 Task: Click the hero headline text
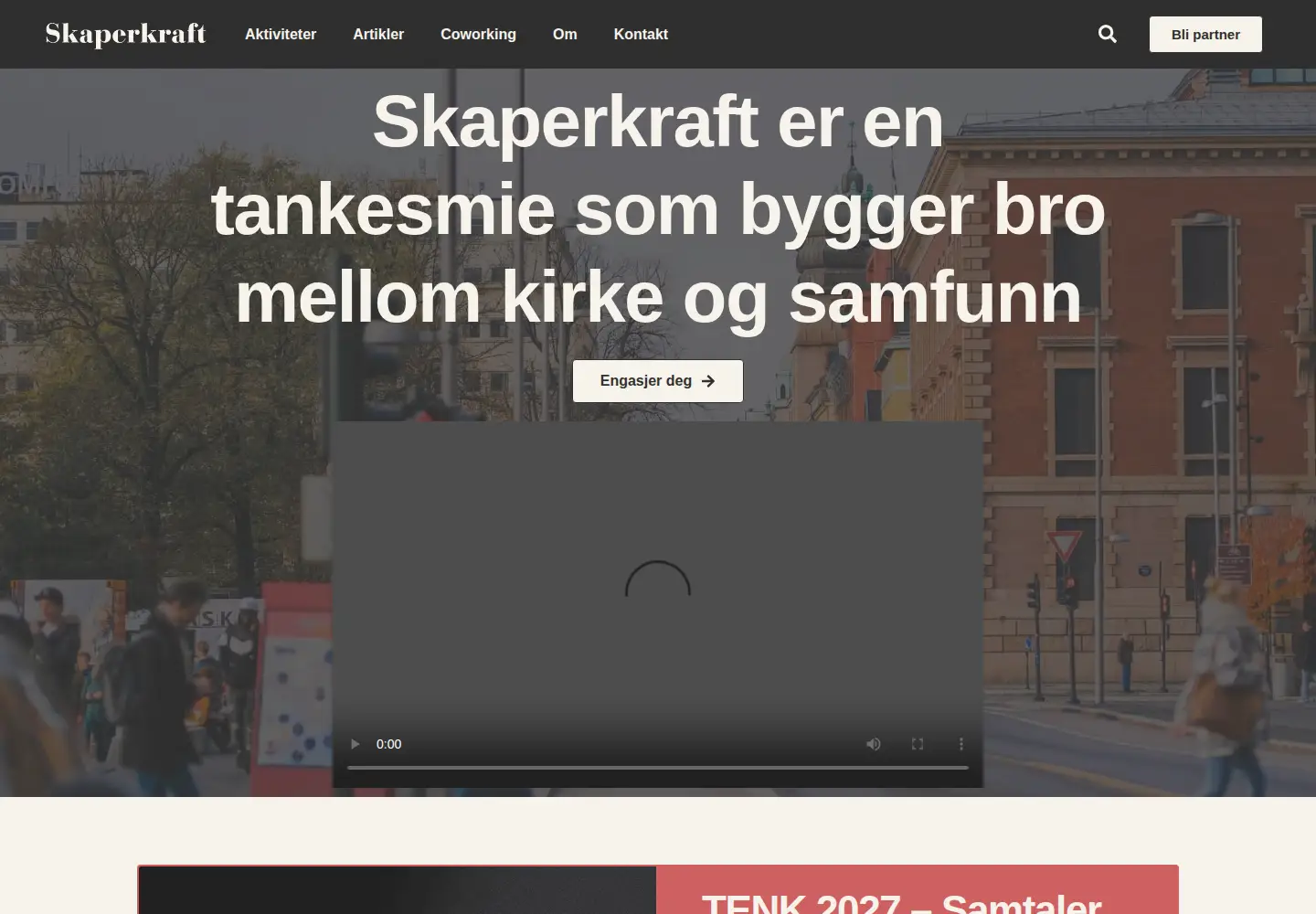(x=658, y=209)
